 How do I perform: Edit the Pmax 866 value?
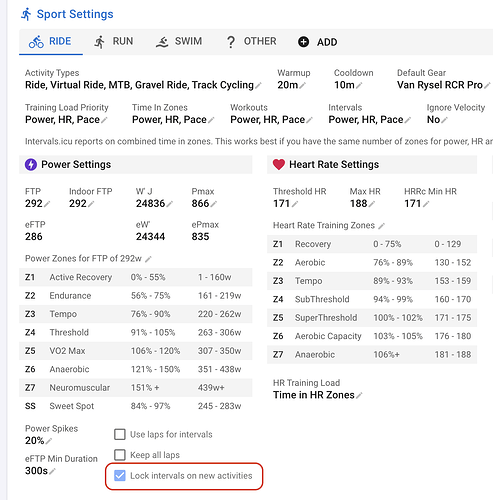pos(213,204)
